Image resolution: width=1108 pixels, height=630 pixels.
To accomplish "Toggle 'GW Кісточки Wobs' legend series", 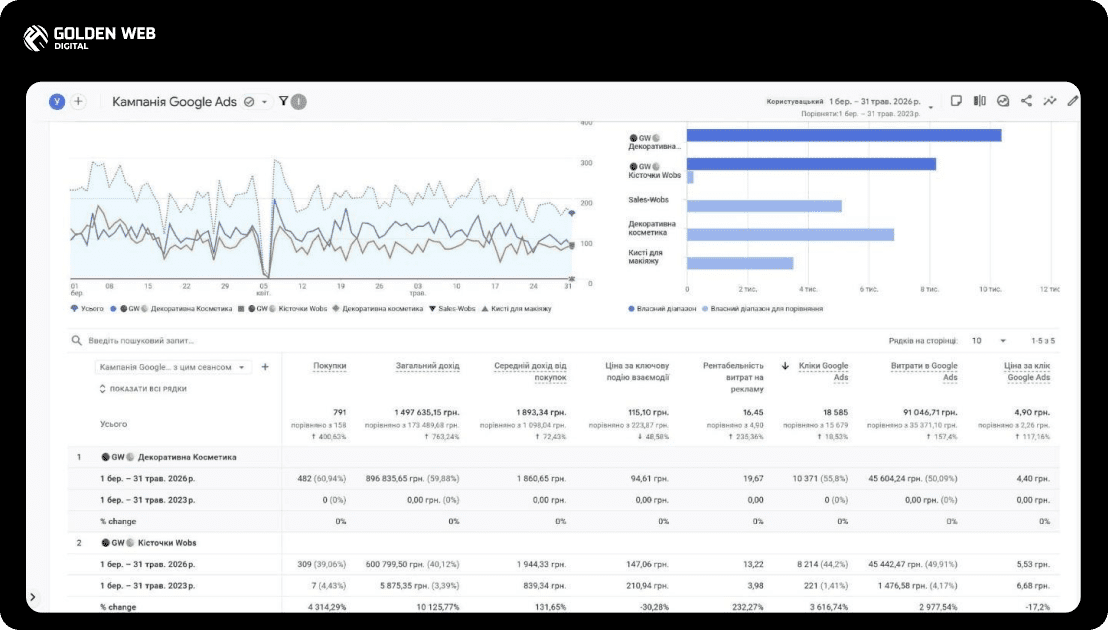I will (x=283, y=309).
